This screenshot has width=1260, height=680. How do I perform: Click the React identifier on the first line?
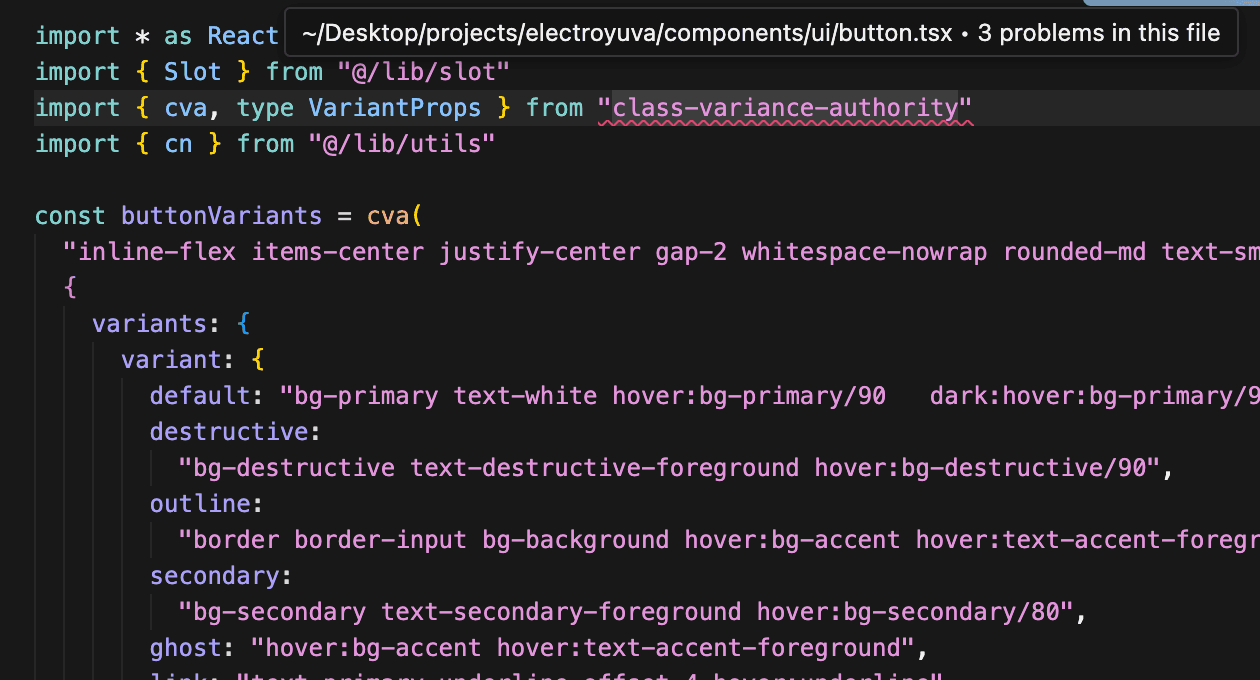click(244, 36)
